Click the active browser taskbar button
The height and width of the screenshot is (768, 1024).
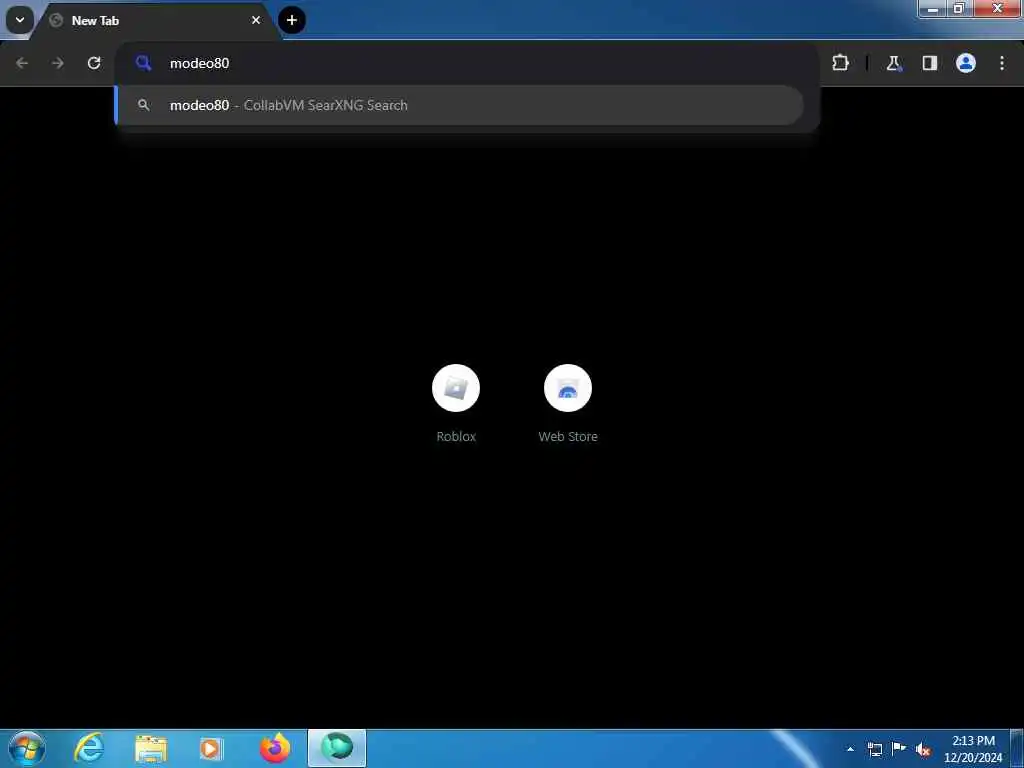(x=337, y=748)
